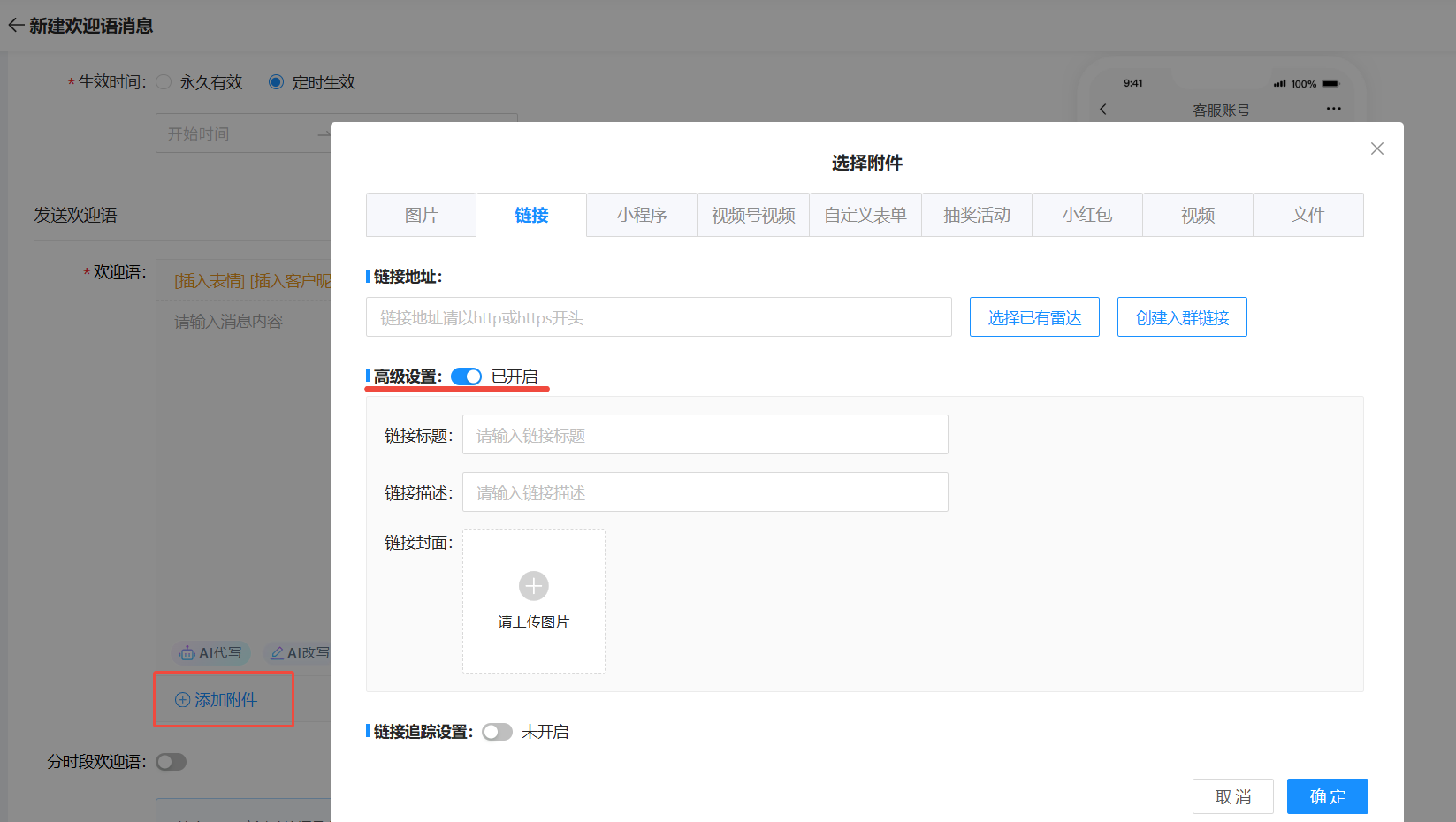Switch to the 链接 tab
Viewport: 1456px width, 822px height.
click(531, 215)
